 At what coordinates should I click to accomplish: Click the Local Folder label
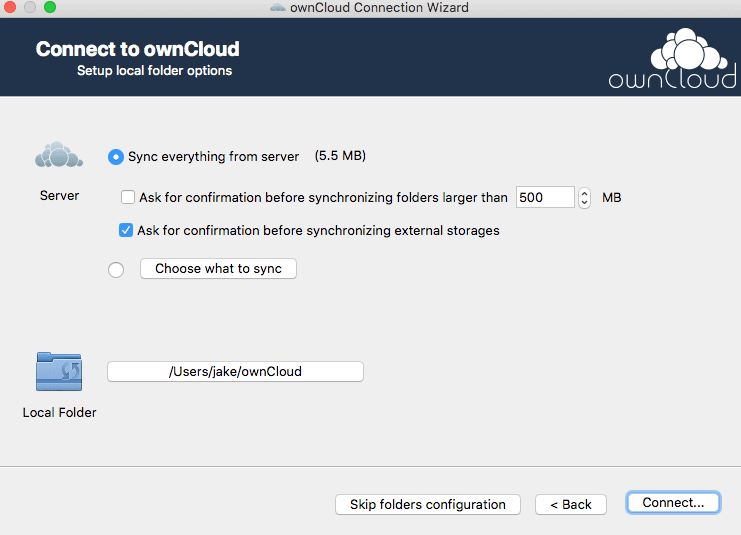click(60, 413)
